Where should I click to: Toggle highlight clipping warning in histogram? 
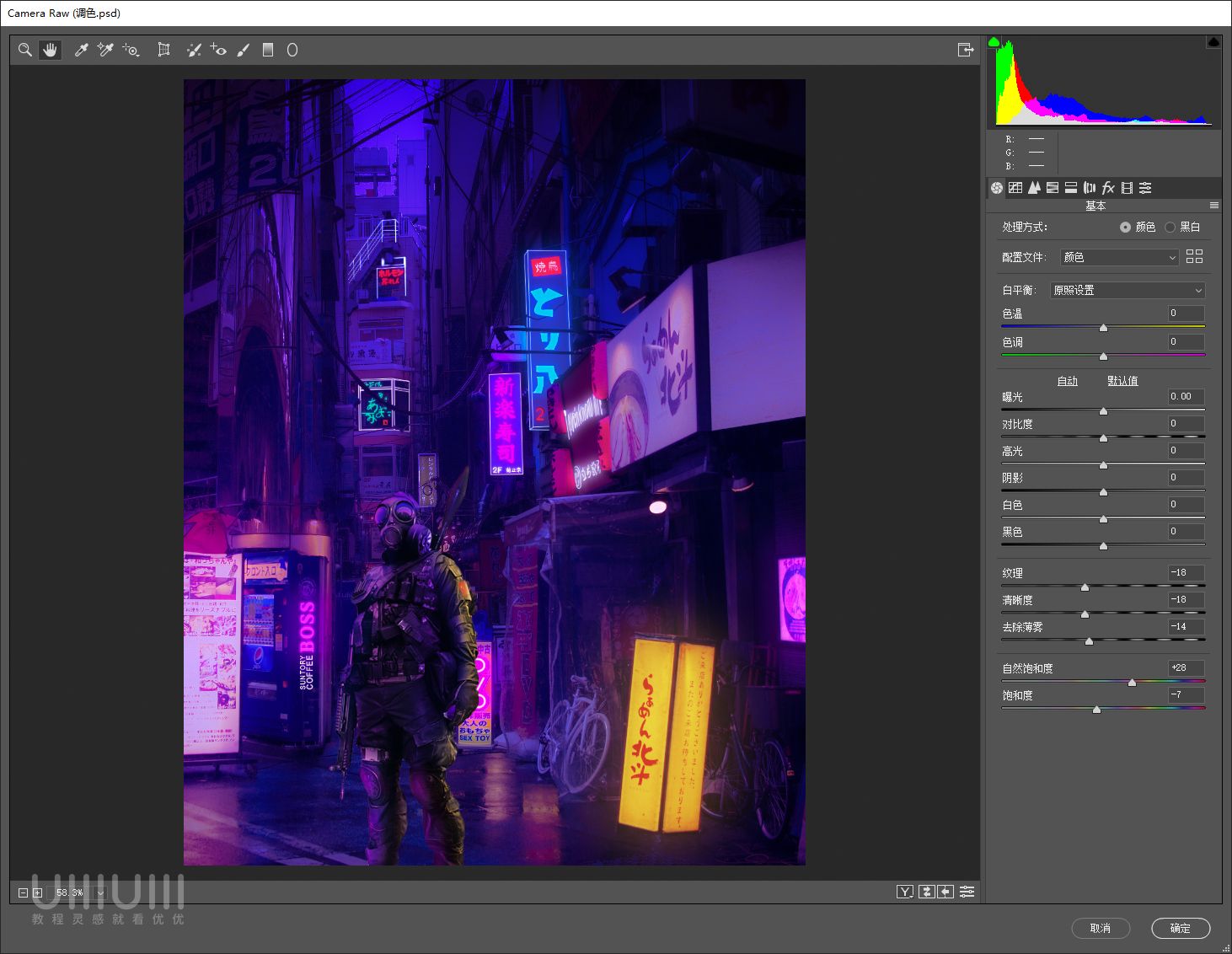pos(1213,41)
